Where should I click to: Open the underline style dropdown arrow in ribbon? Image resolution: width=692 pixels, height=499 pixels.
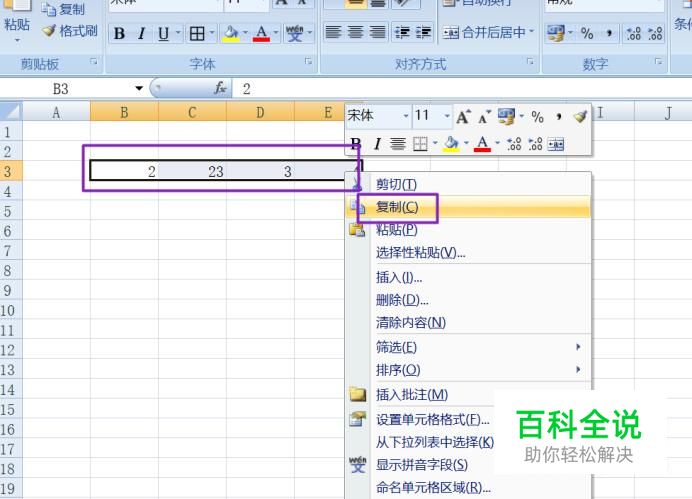[x=178, y=33]
